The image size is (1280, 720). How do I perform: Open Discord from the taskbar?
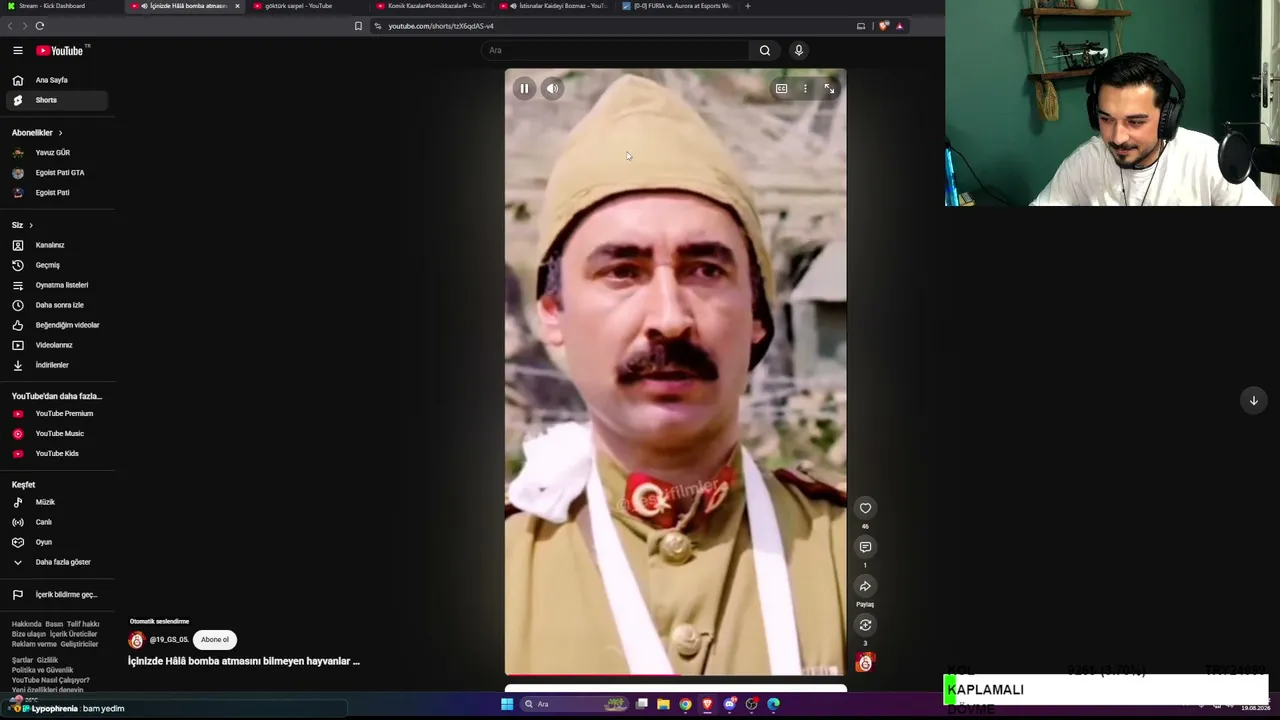pos(729,704)
